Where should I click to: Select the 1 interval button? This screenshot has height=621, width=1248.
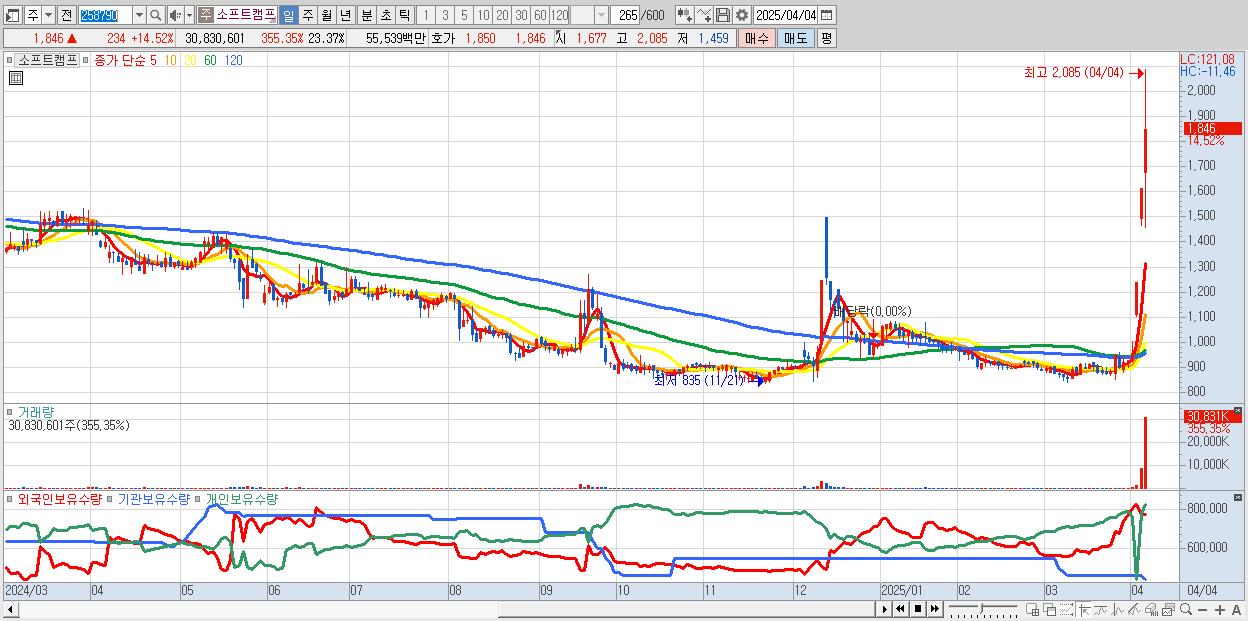click(425, 15)
